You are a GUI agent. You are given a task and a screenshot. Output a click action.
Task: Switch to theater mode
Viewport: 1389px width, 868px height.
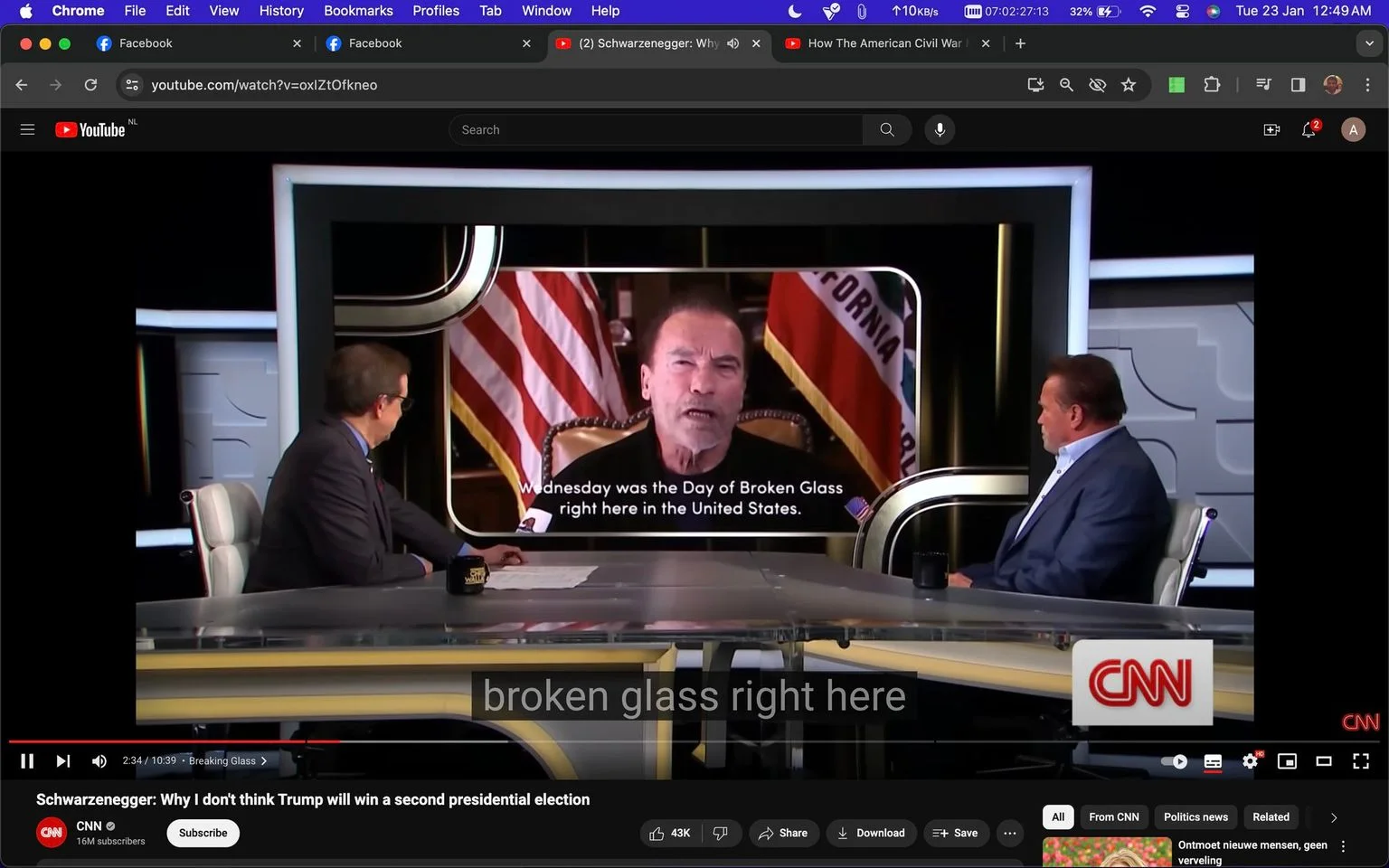point(1324,761)
